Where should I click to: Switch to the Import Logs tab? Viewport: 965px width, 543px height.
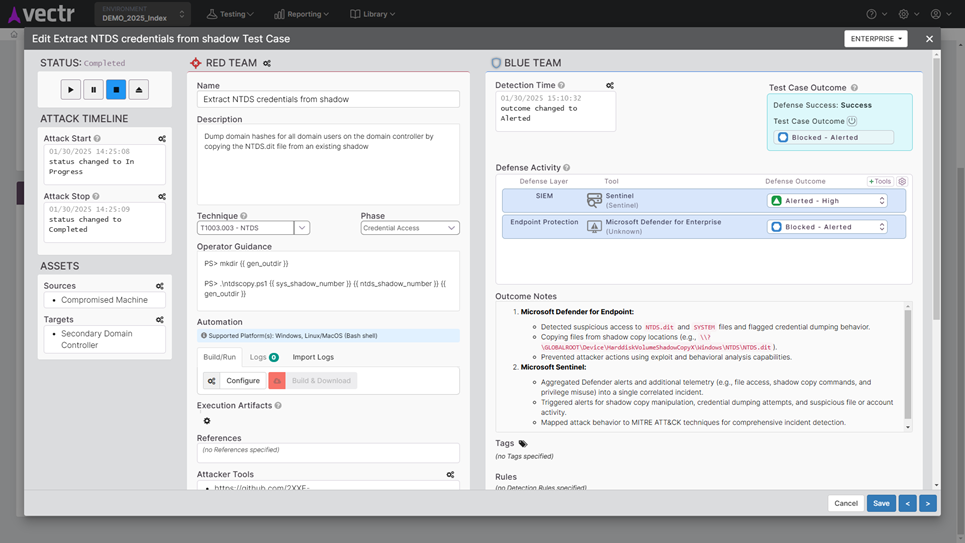313,357
